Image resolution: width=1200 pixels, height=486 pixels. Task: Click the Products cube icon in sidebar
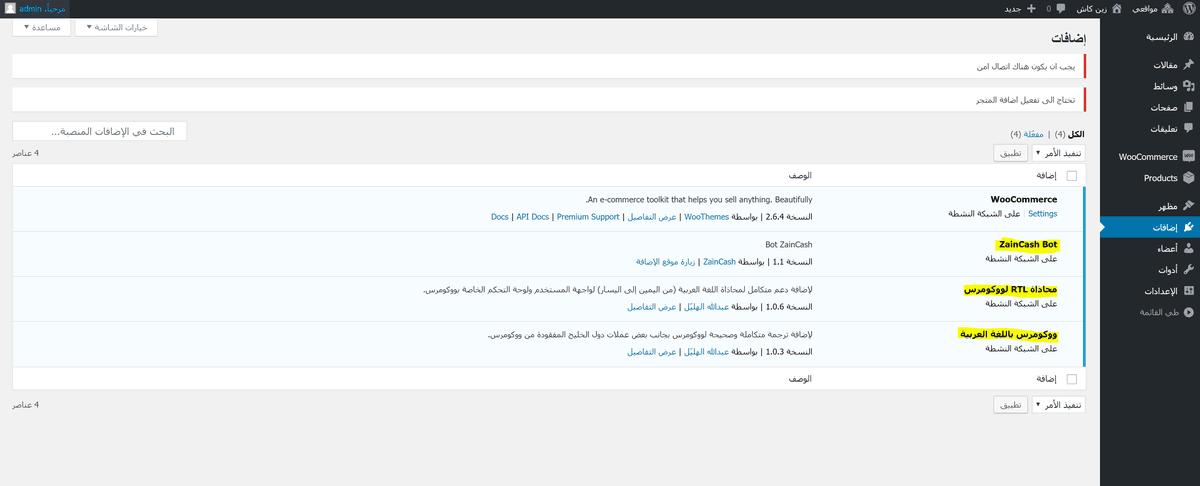[x=1188, y=178]
